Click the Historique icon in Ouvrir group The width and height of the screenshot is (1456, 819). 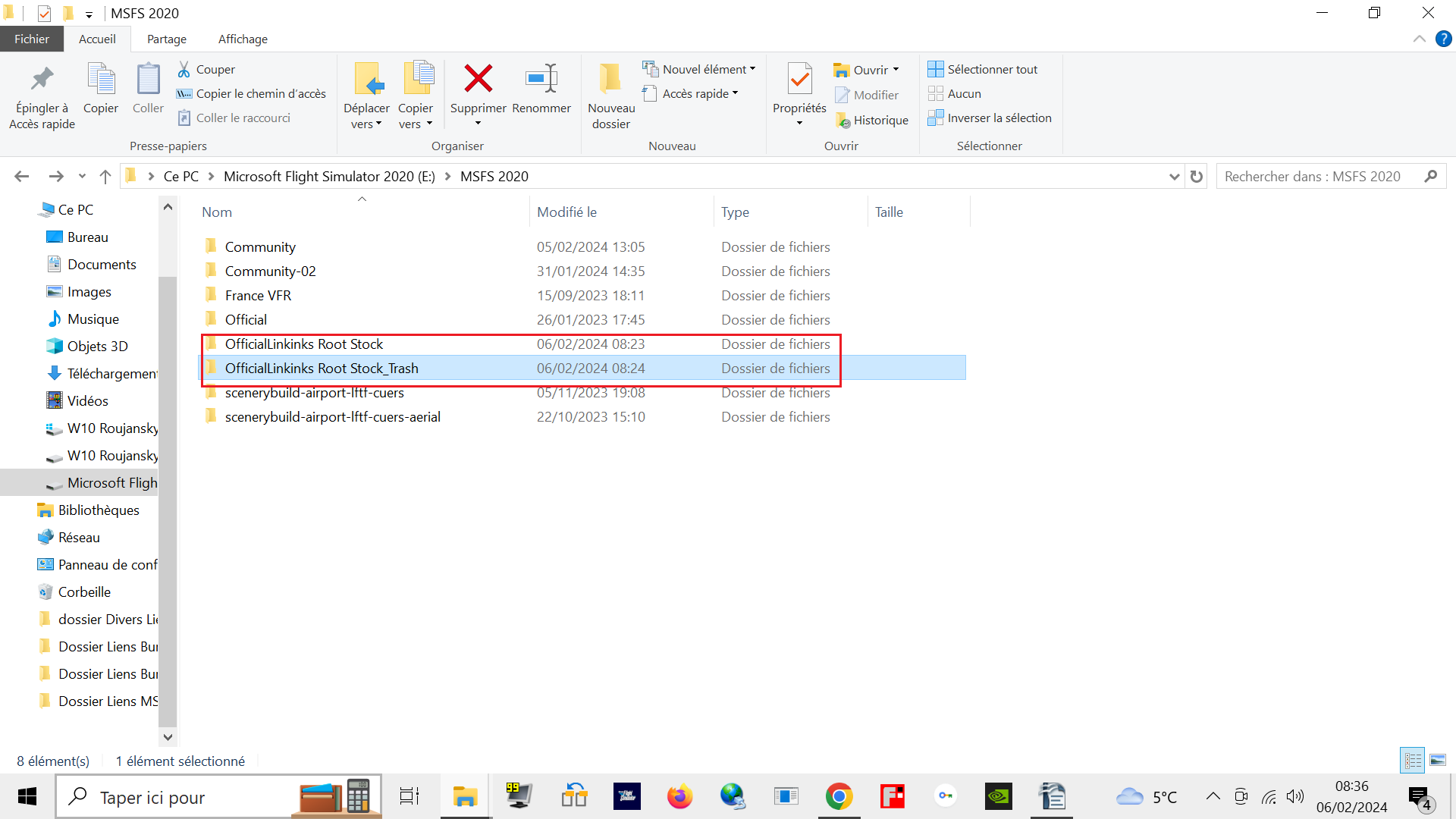tap(843, 120)
